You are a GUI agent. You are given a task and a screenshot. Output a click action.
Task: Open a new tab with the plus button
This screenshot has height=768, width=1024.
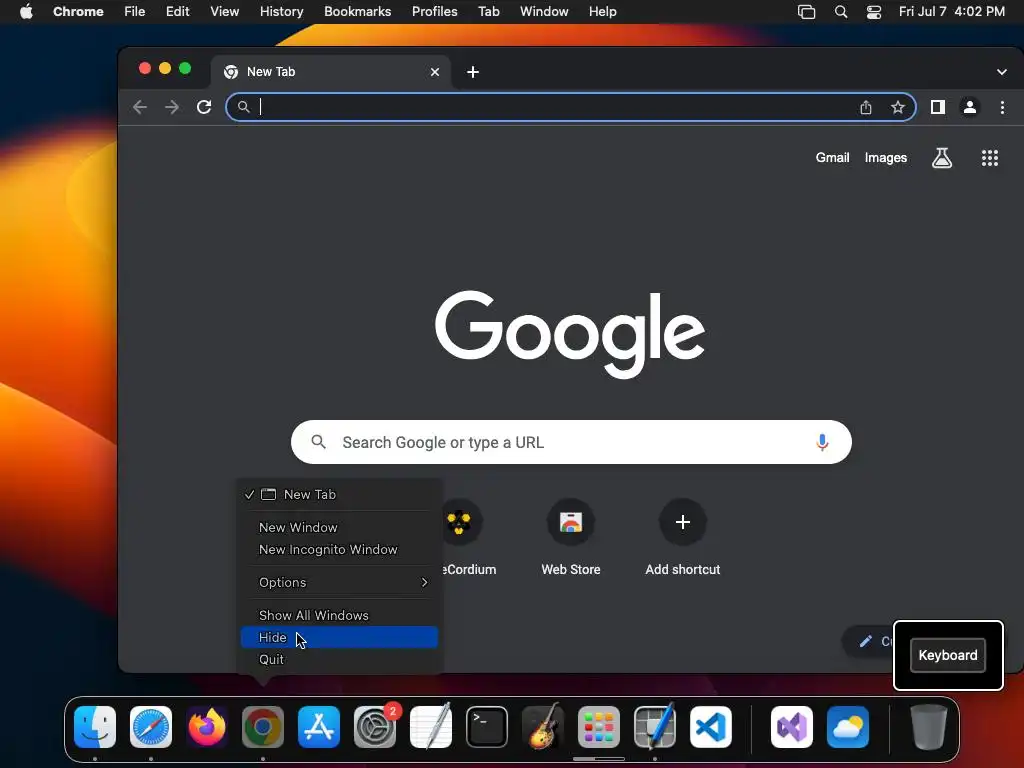(x=473, y=72)
